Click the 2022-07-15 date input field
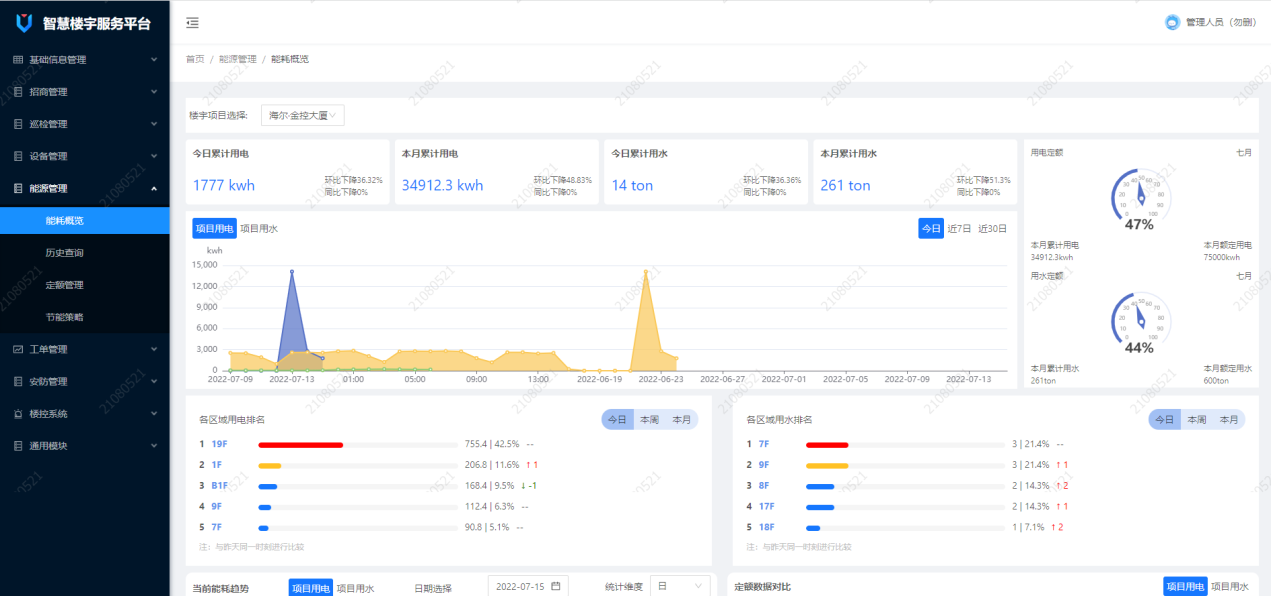The height and width of the screenshot is (596, 1271). coord(520,586)
